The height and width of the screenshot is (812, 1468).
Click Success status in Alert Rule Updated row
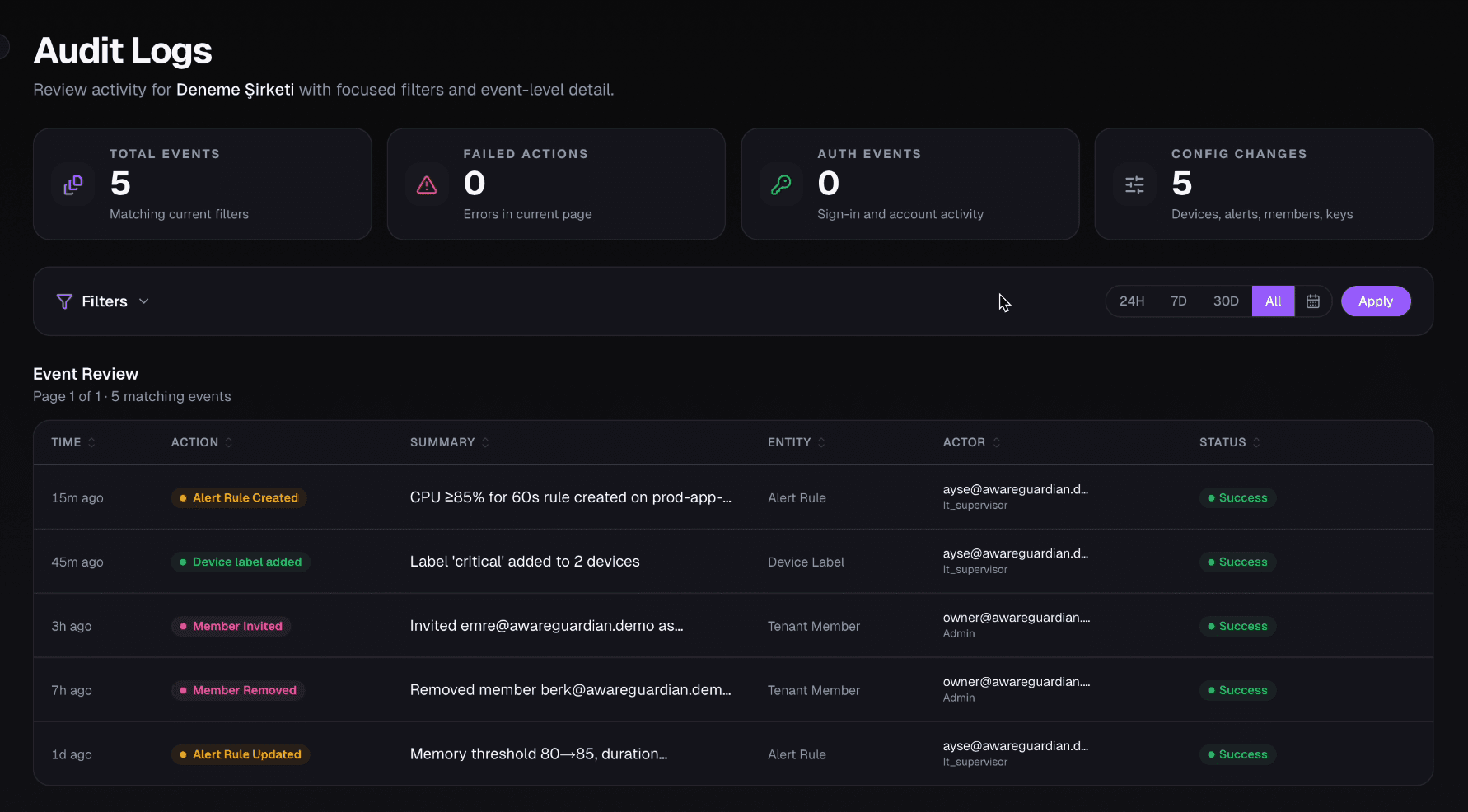[x=1237, y=754]
